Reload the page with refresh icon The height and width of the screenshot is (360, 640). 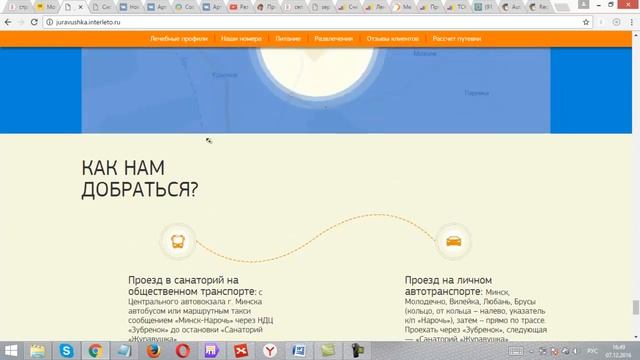(x=34, y=22)
